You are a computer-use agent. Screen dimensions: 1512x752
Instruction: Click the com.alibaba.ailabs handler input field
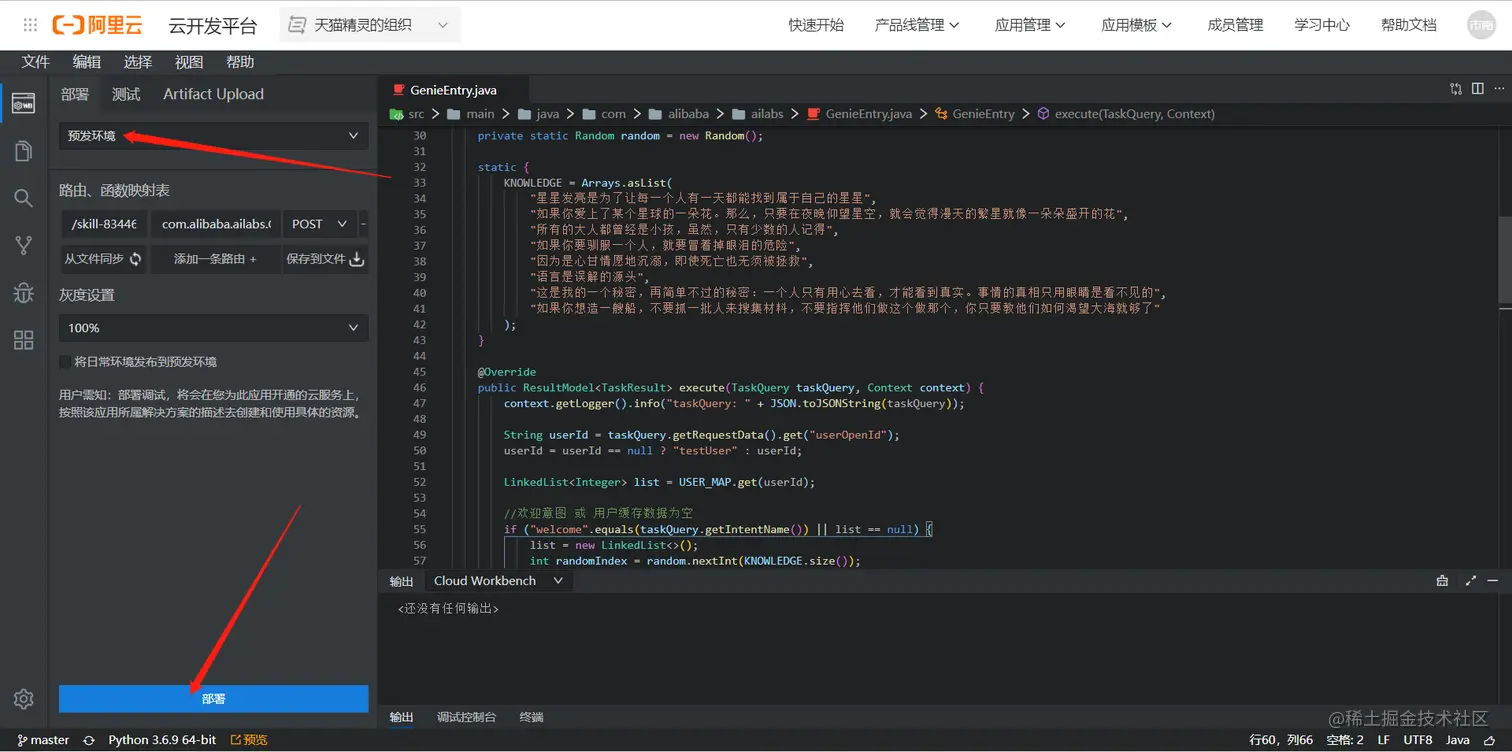pos(216,224)
